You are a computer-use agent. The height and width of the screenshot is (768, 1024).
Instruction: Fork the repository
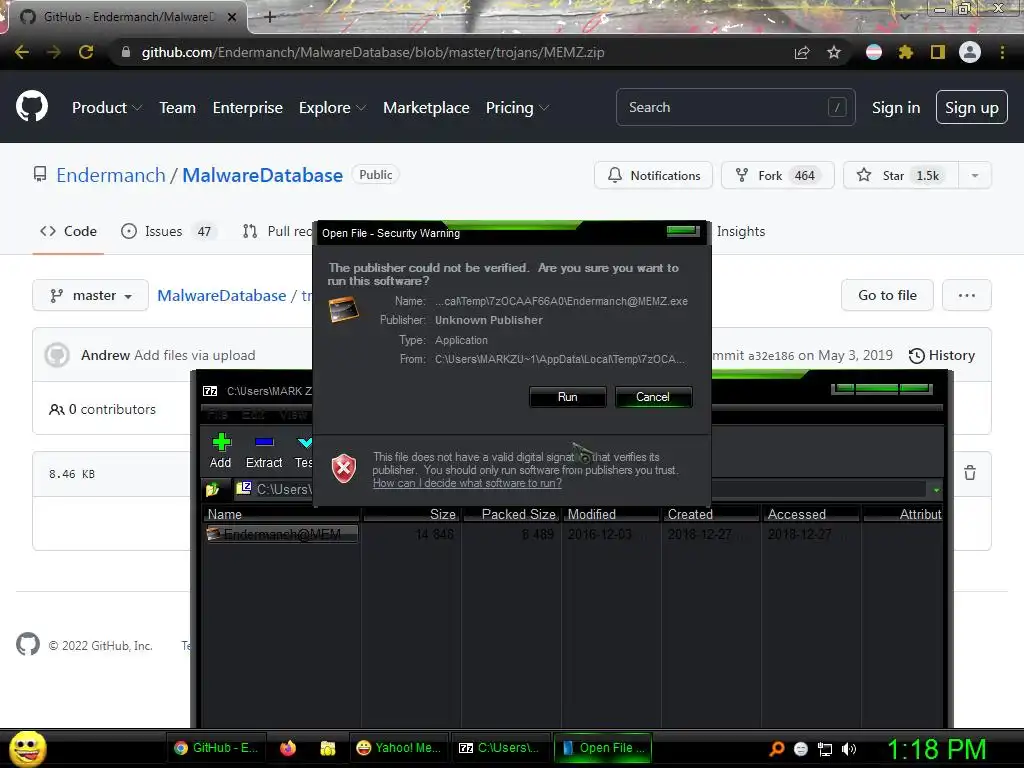(x=777, y=175)
